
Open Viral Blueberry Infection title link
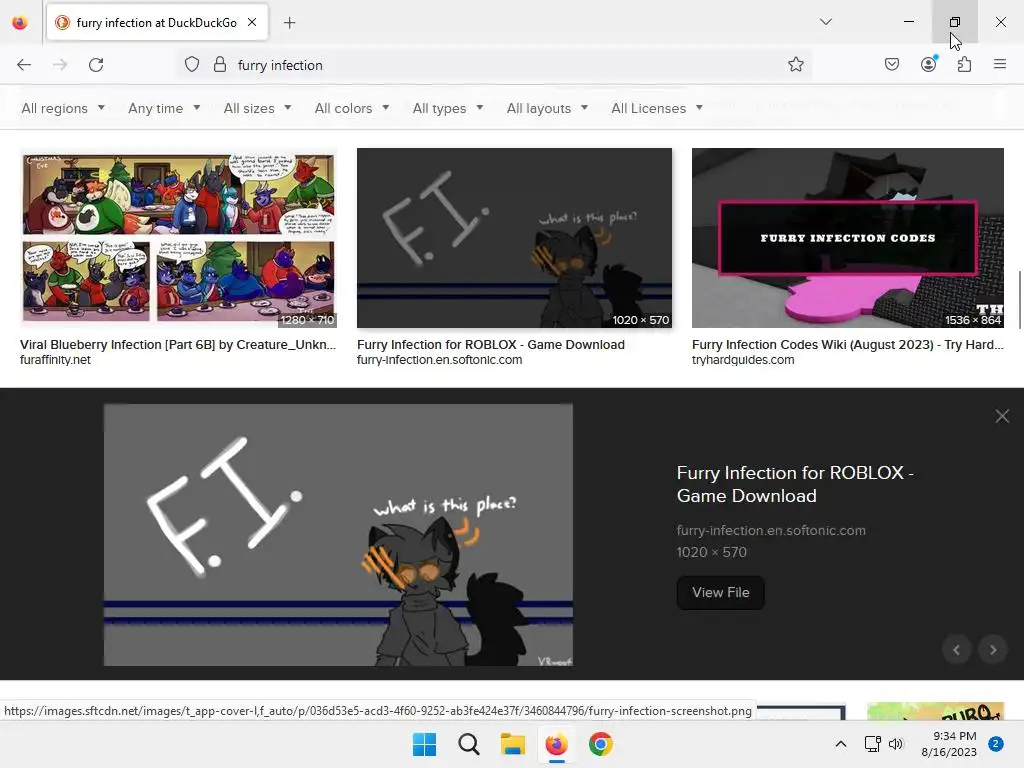(x=178, y=344)
